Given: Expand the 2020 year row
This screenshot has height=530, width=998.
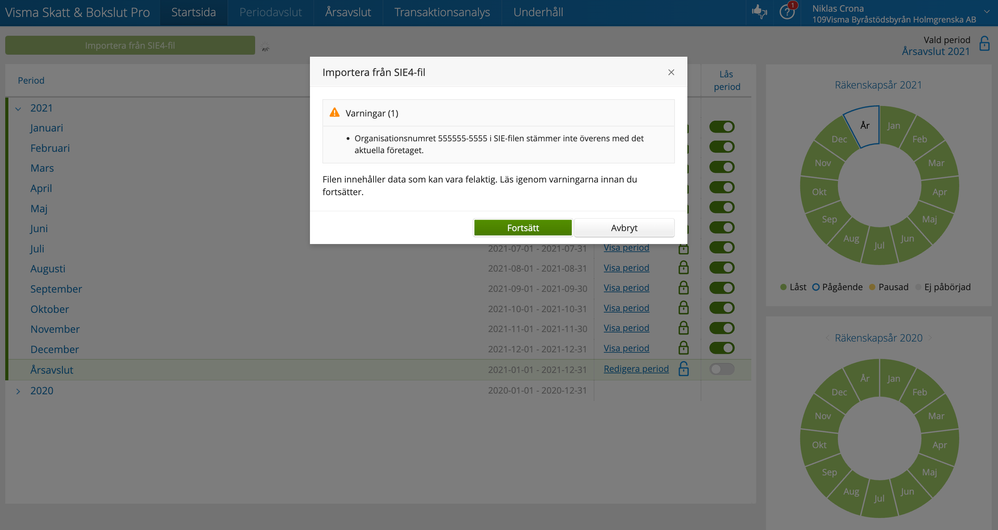Looking at the screenshot, I should pyautogui.click(x=18, y=391).
